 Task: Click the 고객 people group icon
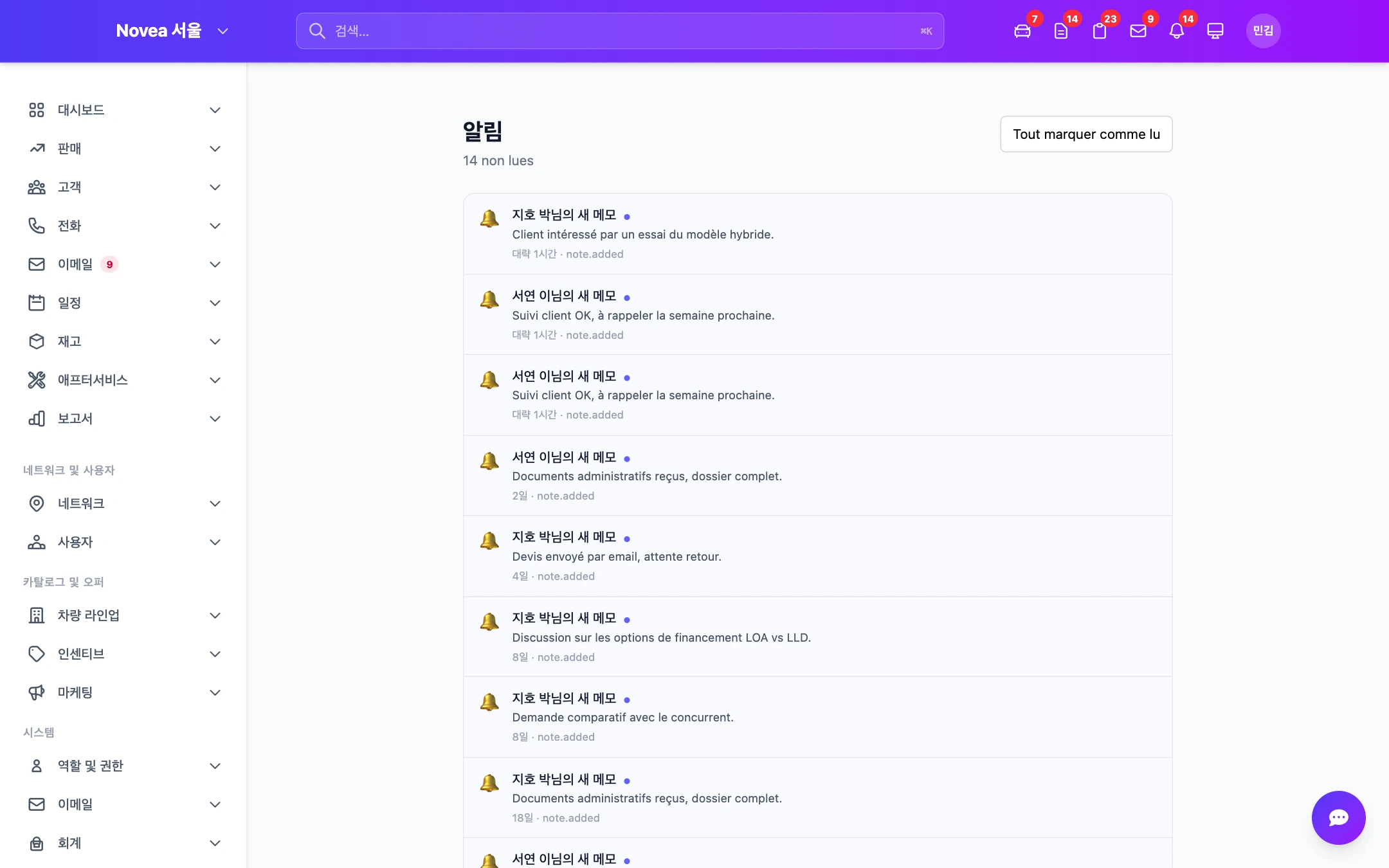click(37, 187)
